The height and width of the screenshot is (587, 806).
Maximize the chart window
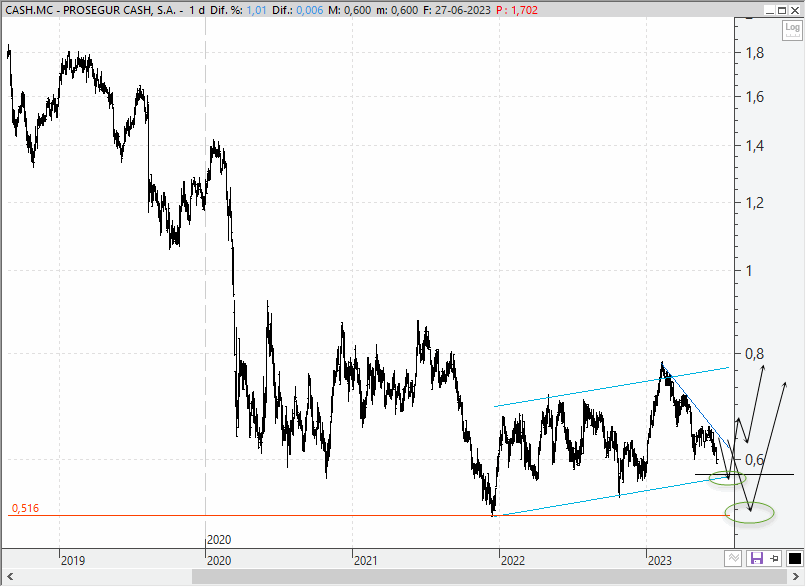(x=781, y=10)
